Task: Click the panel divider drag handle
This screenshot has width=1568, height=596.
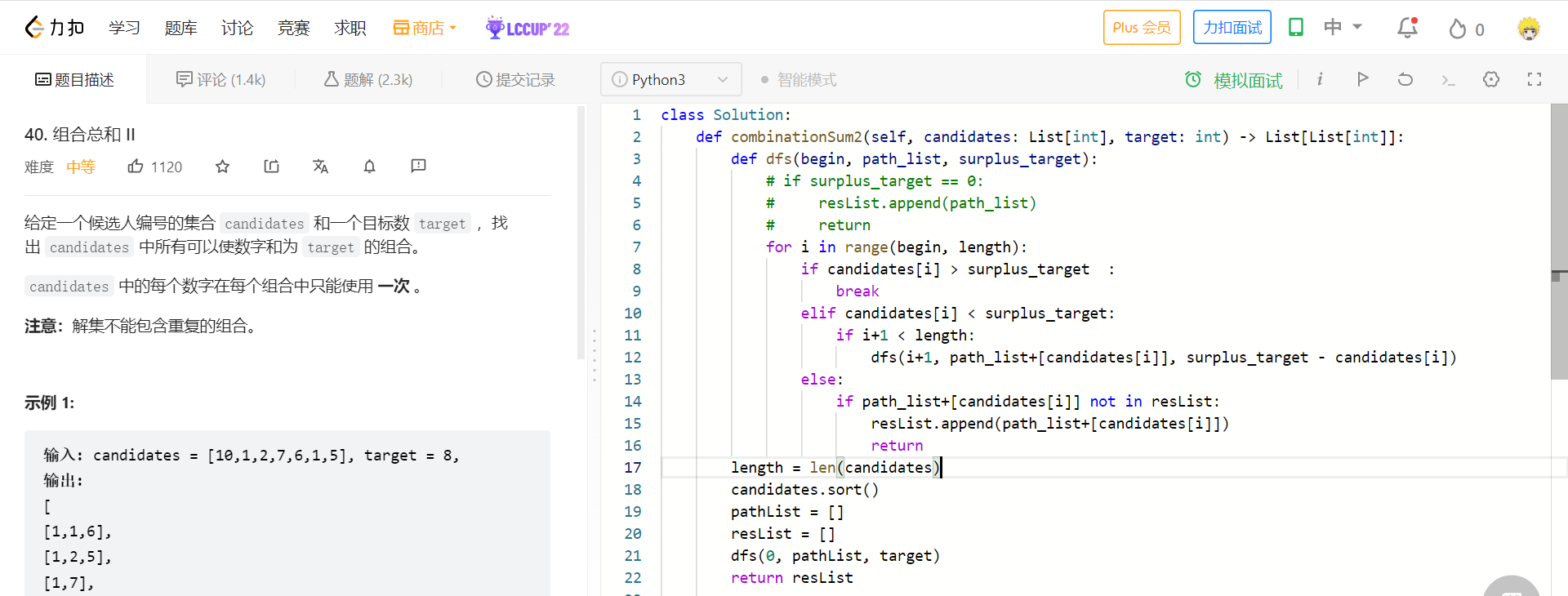Action: coord(594,355)
